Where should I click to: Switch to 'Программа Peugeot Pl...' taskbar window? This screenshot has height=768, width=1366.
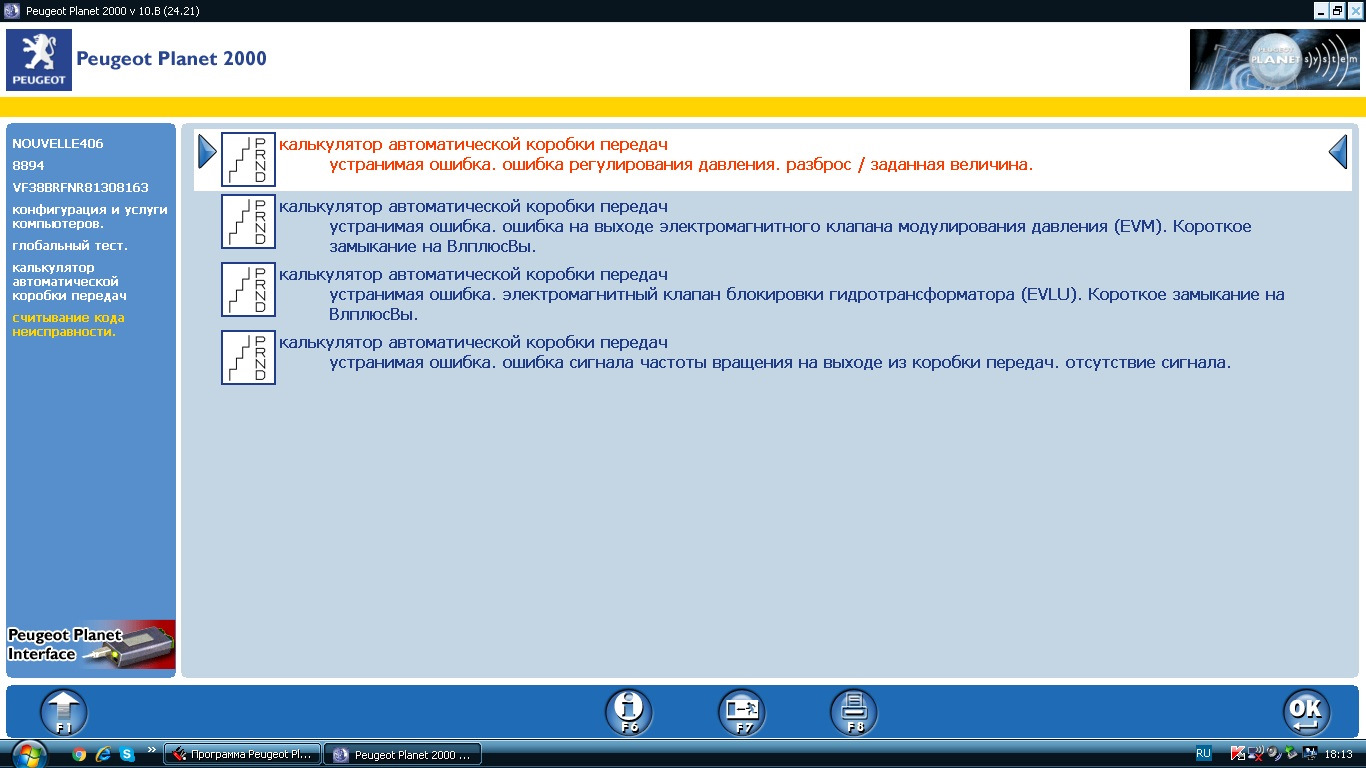243,755
